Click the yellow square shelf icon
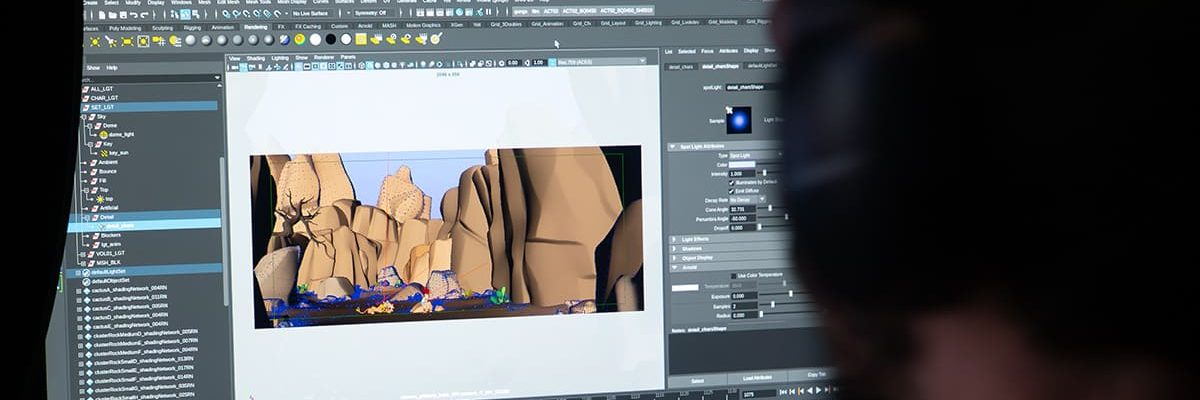 pos(361,39)
